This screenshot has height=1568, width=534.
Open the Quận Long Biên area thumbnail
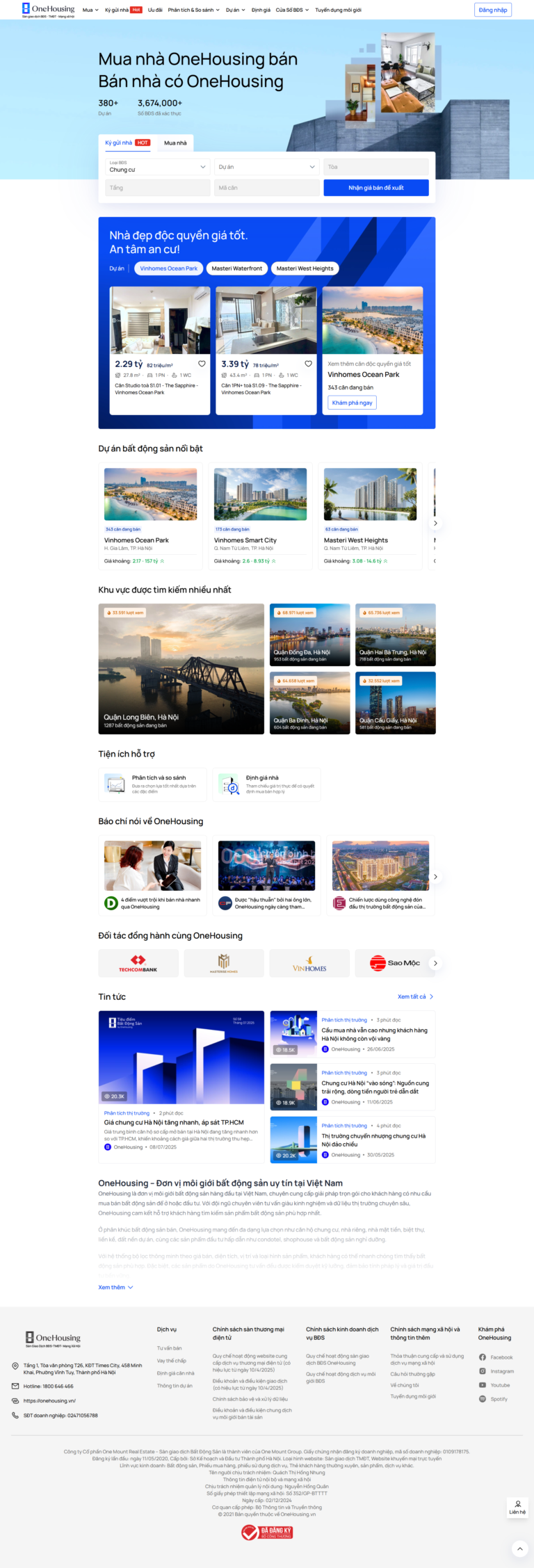[x=181, y=668]
